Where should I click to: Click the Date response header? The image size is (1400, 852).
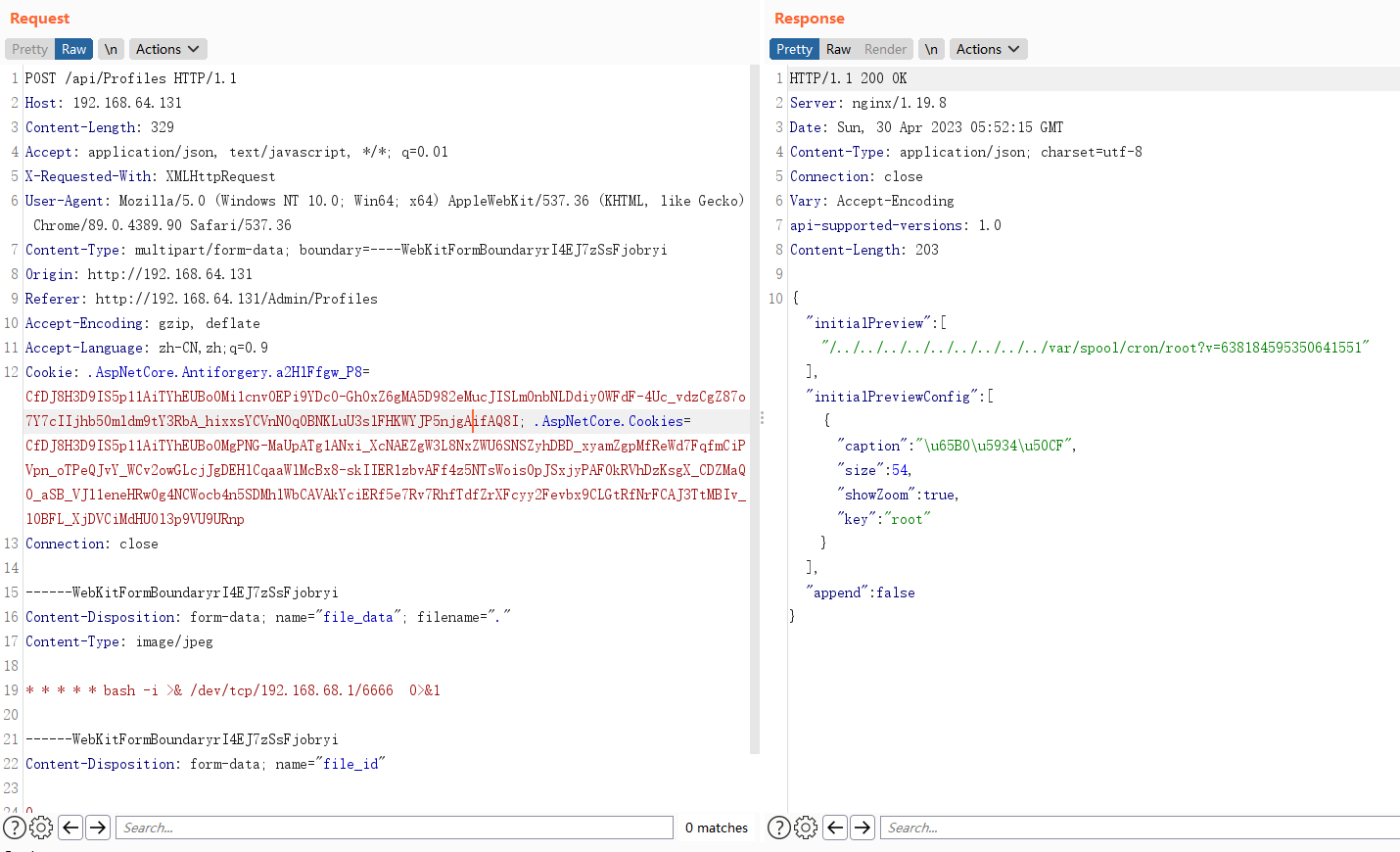coord(926,127)
